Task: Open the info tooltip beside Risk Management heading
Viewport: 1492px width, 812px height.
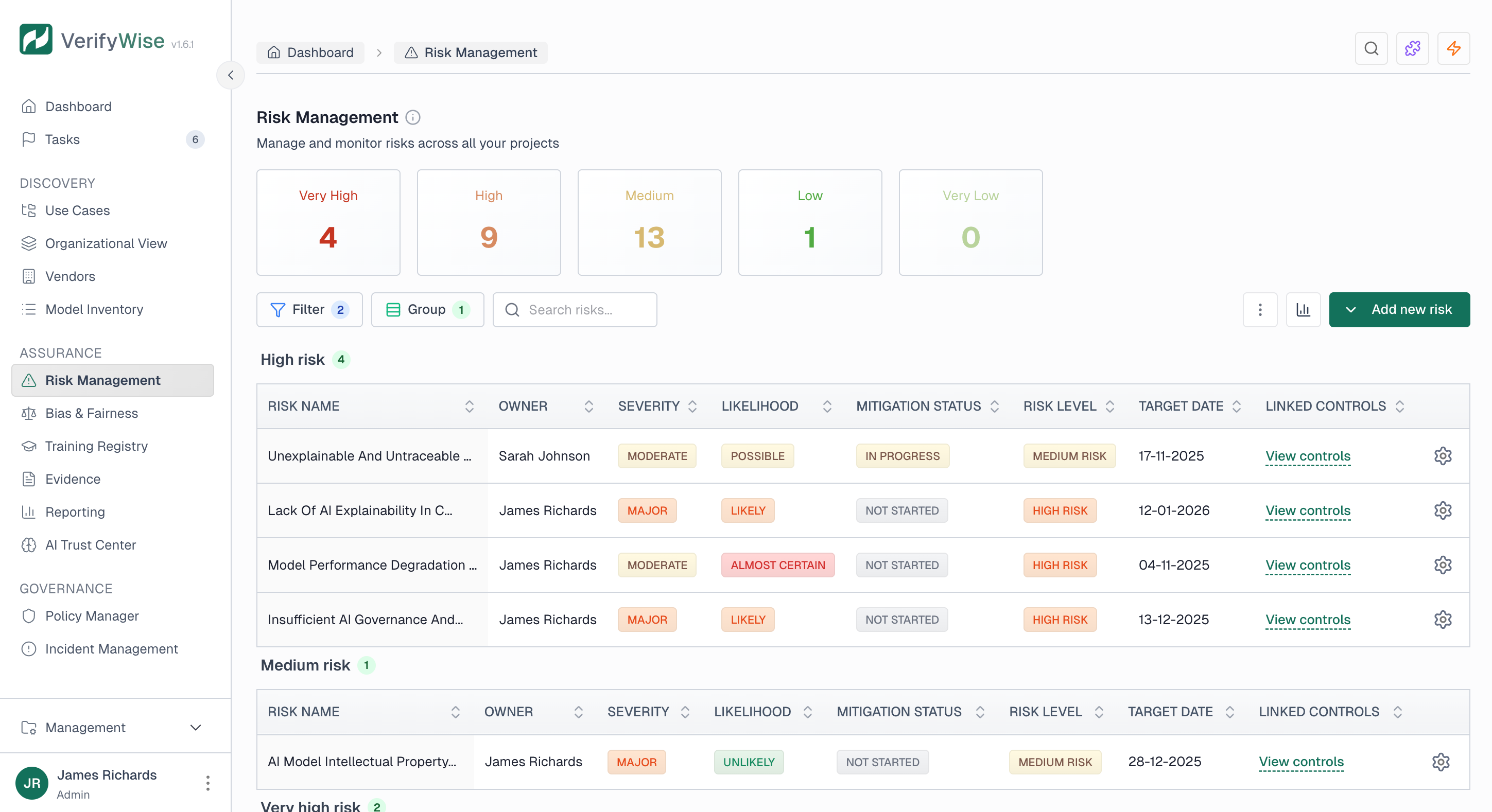Action: 412,117
